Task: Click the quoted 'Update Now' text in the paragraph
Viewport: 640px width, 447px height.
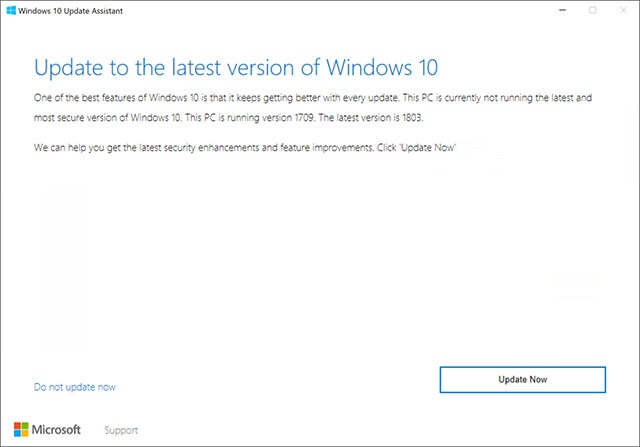Action: coord(428,148)
